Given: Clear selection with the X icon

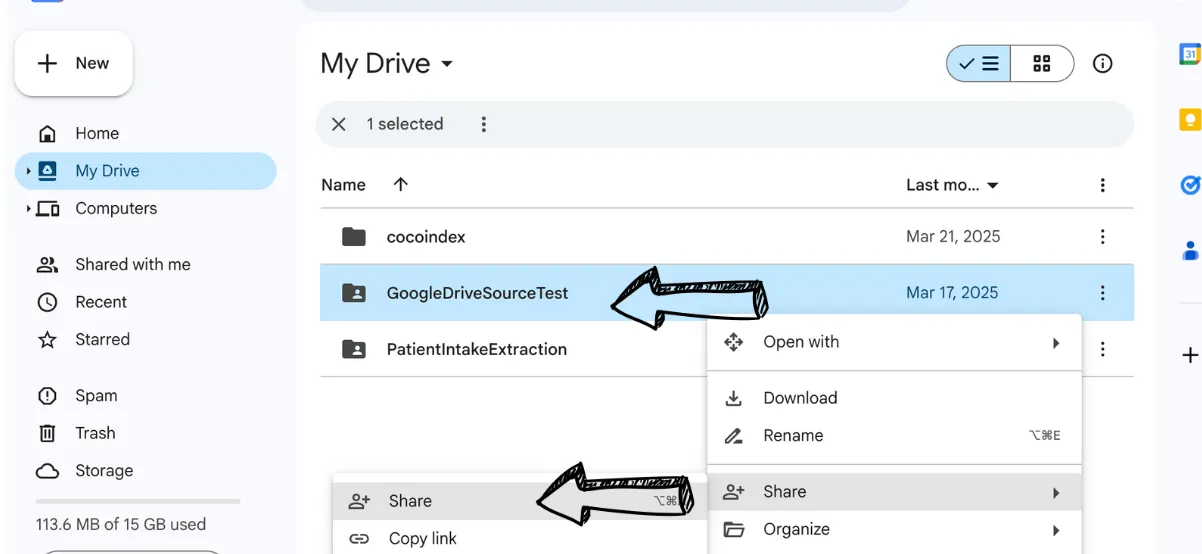Looking at the screenshot, I should [339, 124].
